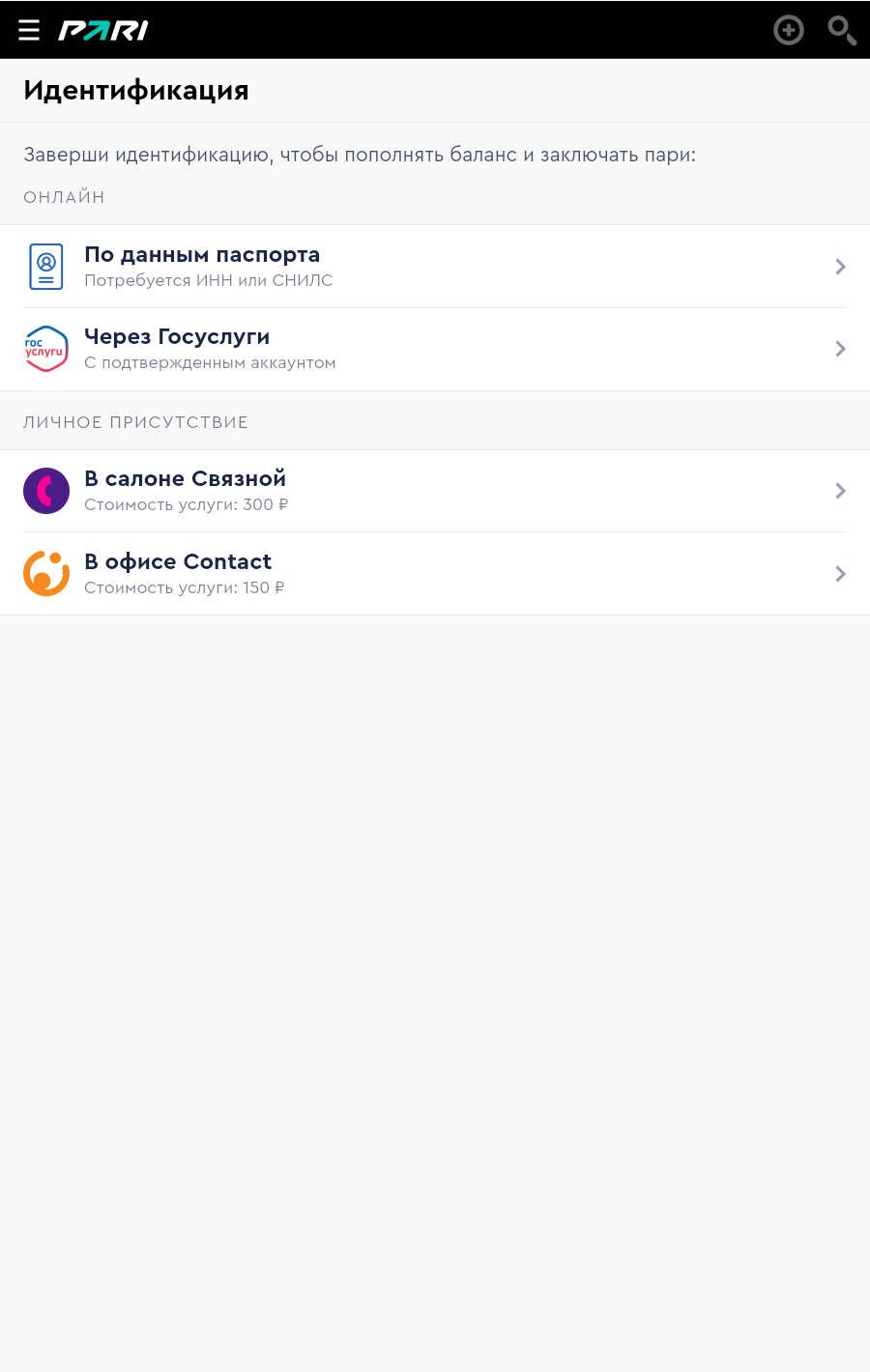Image resolution: width=870 pixels, height=1372 pixels.
Task: Tap the circled plus deposit icon
Action: (789, 30)
